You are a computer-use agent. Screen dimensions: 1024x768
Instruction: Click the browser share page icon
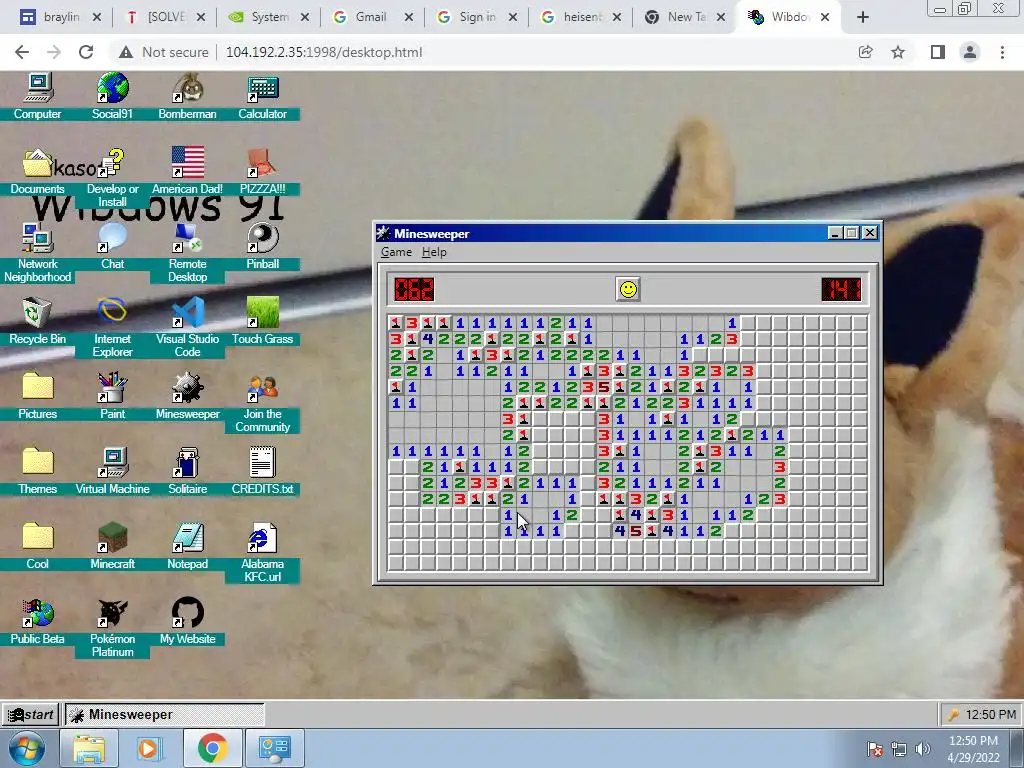(865, 52)
